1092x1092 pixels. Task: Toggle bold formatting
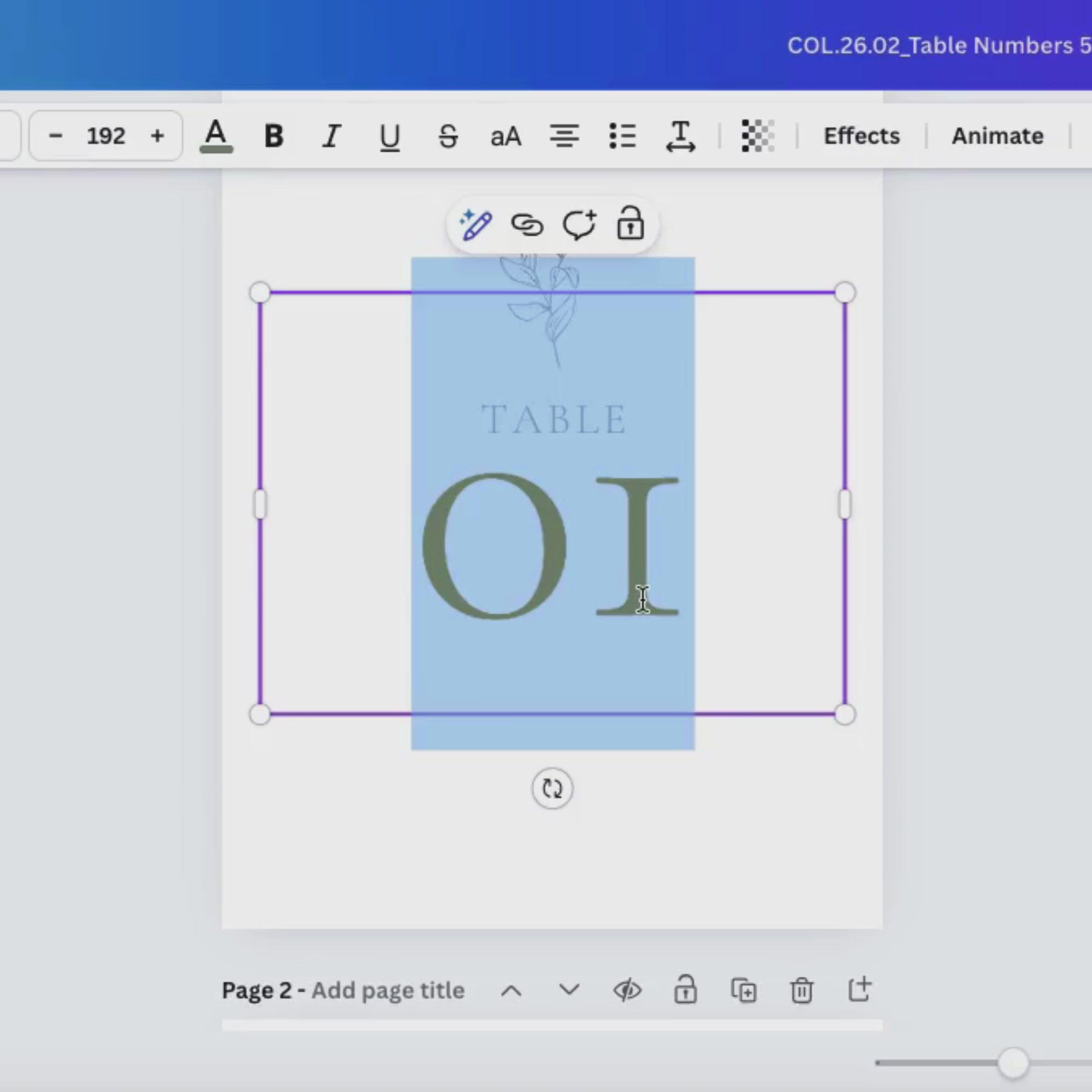pyautogui.click(x=274, y=135)
